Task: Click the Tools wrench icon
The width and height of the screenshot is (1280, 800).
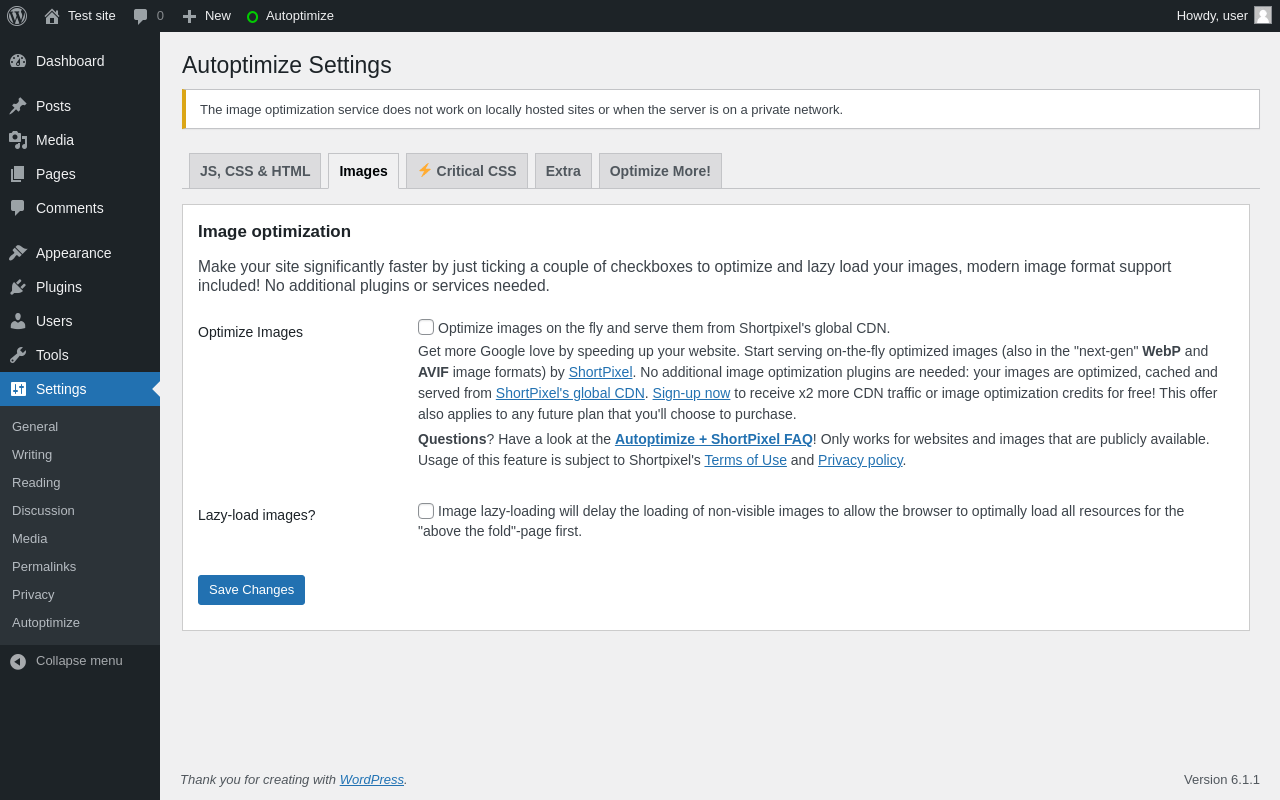Action: (x=18, y=355)
